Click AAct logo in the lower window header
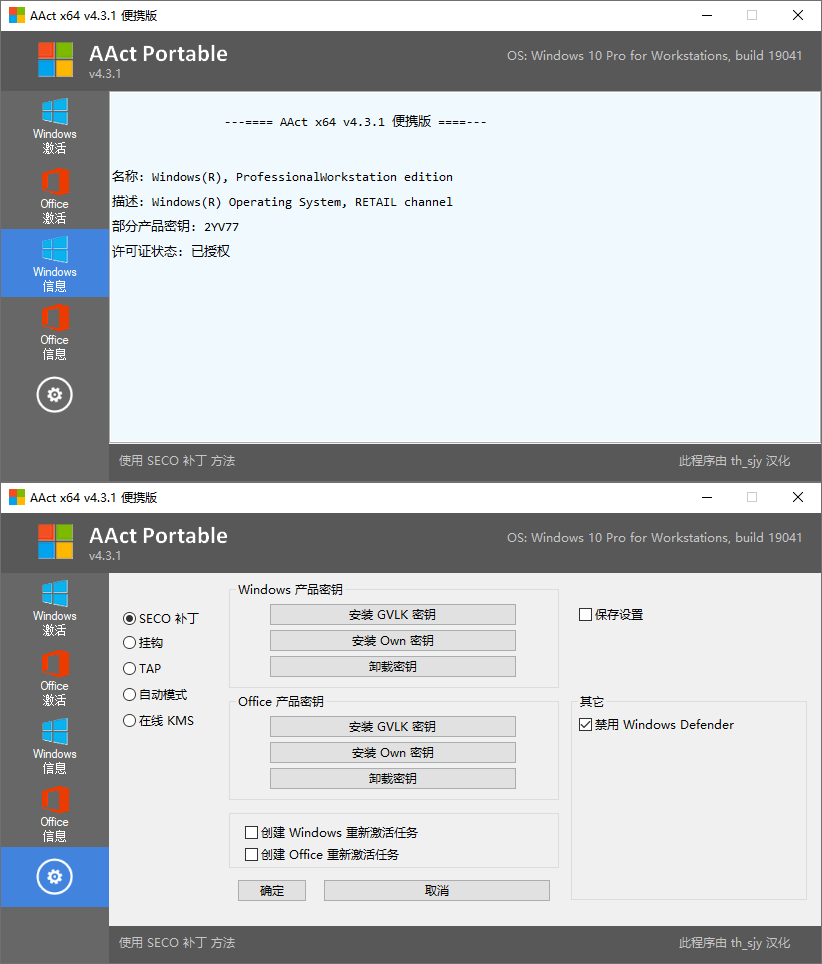The width and height of the screenshot is (822, 964). pyautogui.click(x=55, y=542)
